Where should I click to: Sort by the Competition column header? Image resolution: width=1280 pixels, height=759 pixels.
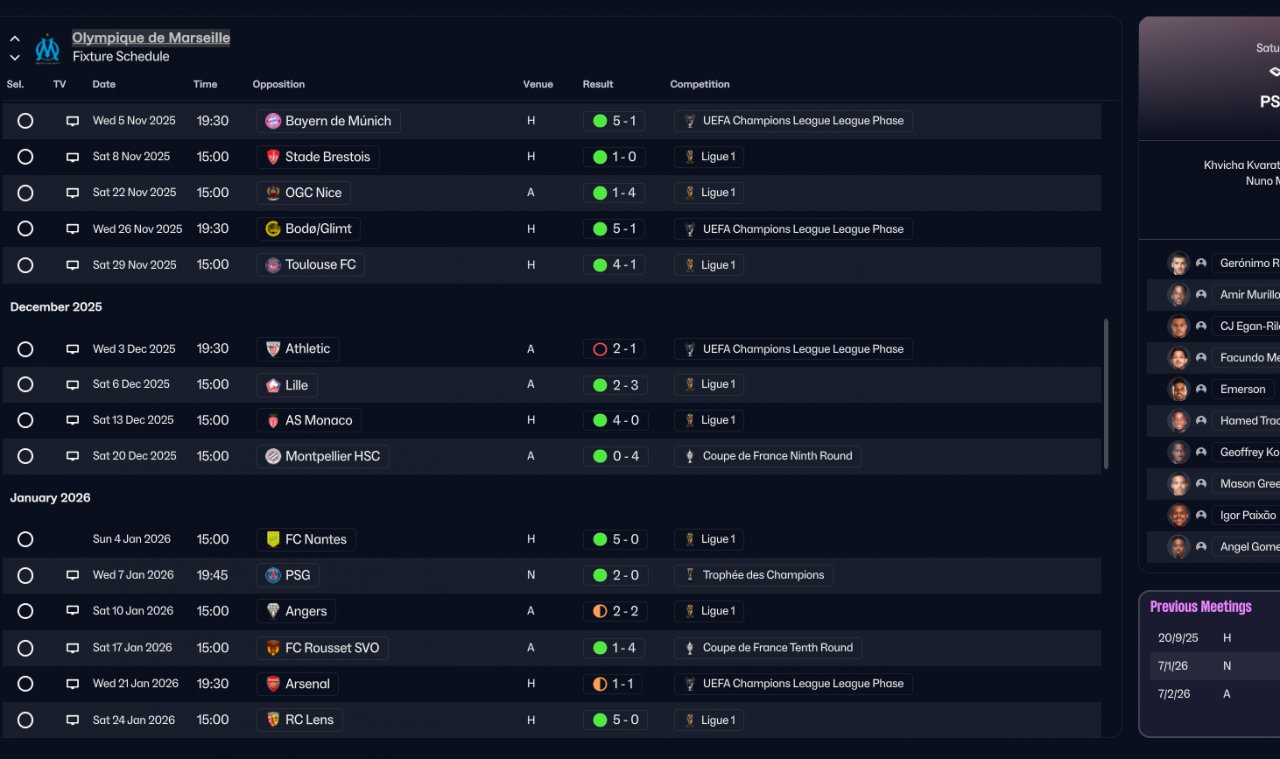tap(699, 84)
